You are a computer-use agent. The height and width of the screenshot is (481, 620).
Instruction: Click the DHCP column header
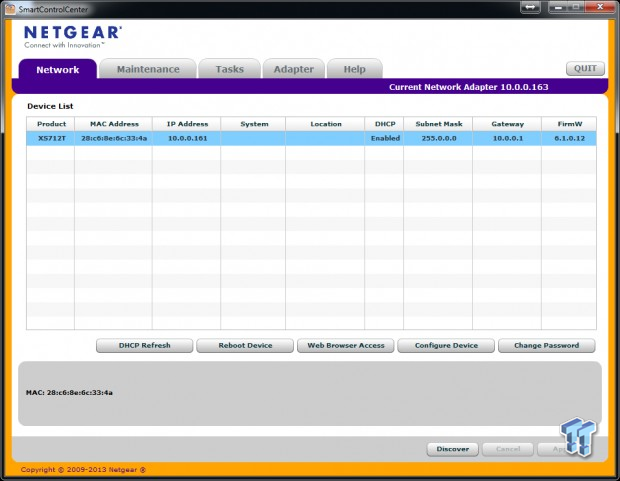point(384,124)
